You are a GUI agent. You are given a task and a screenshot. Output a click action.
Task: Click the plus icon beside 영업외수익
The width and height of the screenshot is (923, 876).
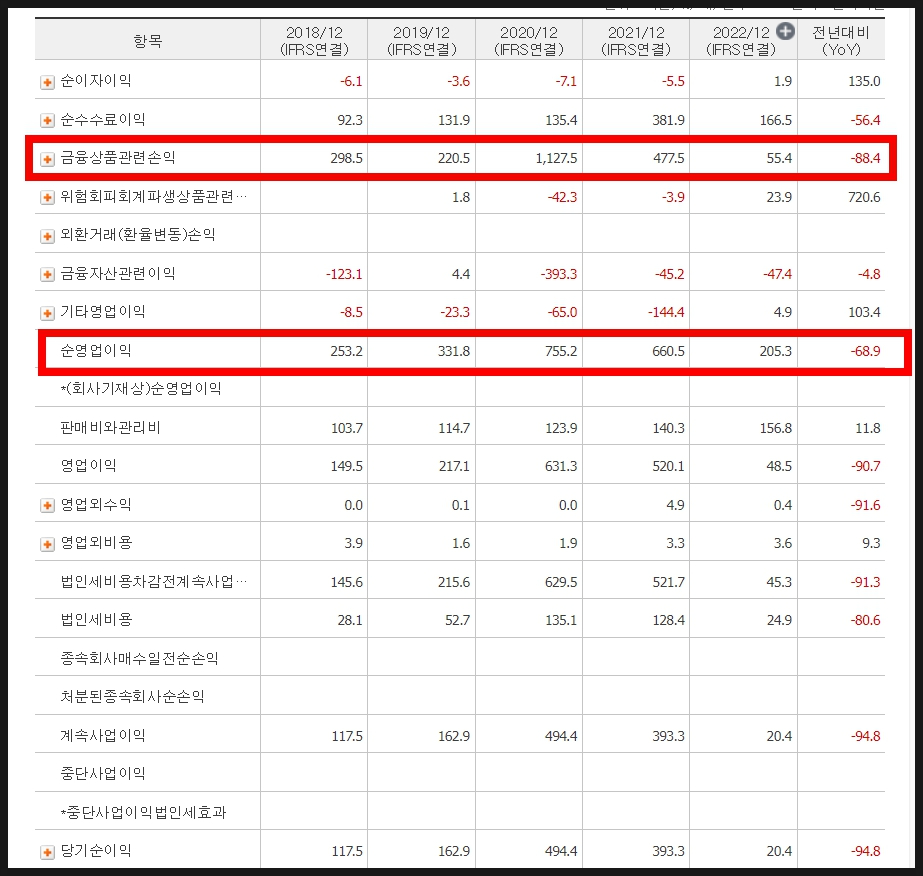[x=47, y=506]
